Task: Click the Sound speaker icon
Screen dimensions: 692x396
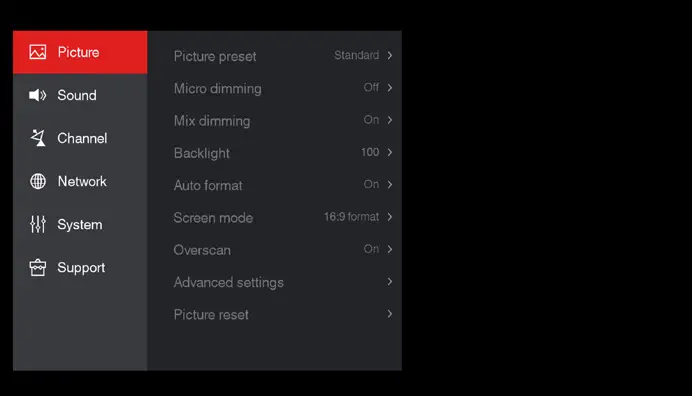Action: (x=38, y=95)
